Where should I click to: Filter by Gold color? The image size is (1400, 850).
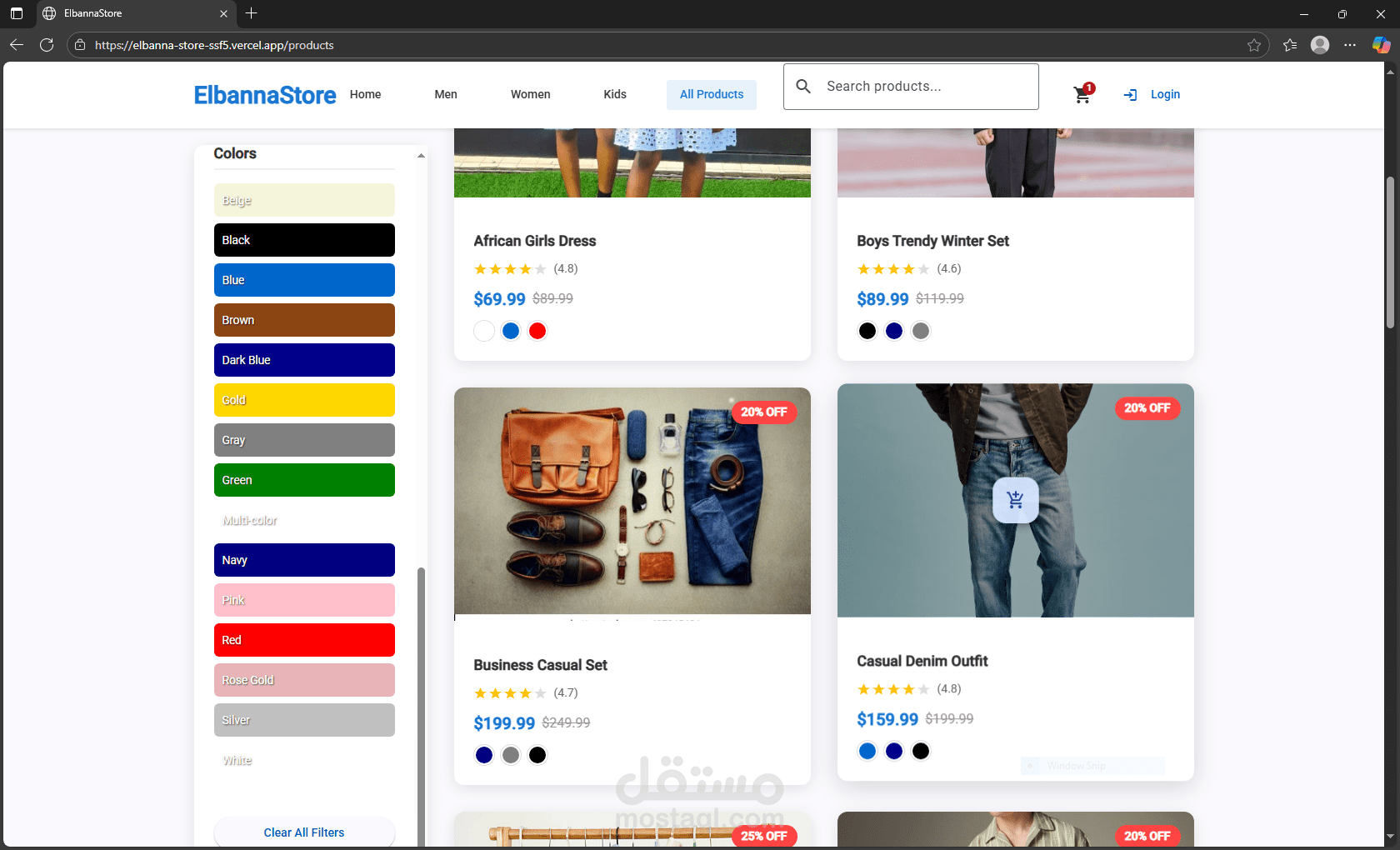[304, 400]
